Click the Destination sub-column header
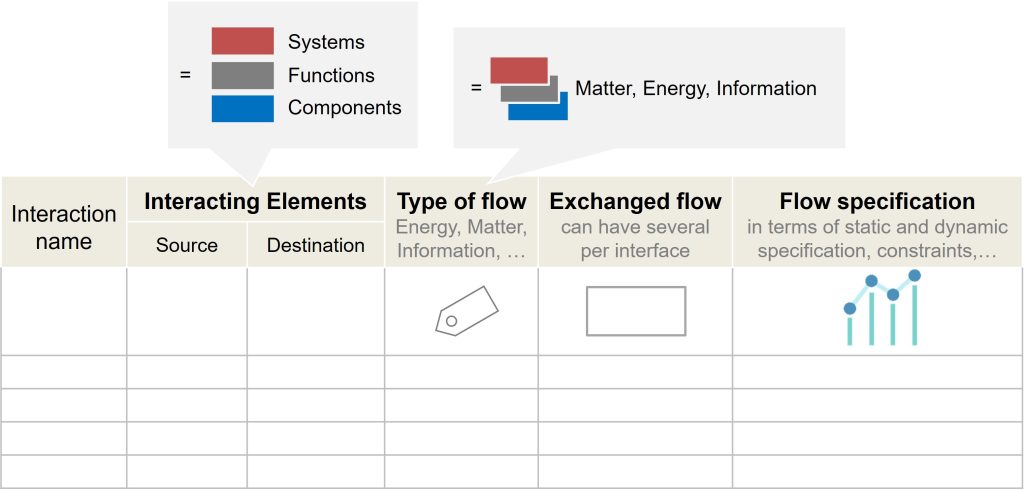The width and height of the screenshot is (1024, 490). point(316,245)
